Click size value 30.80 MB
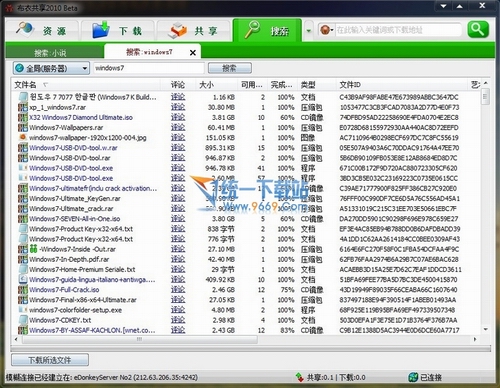 221,107
